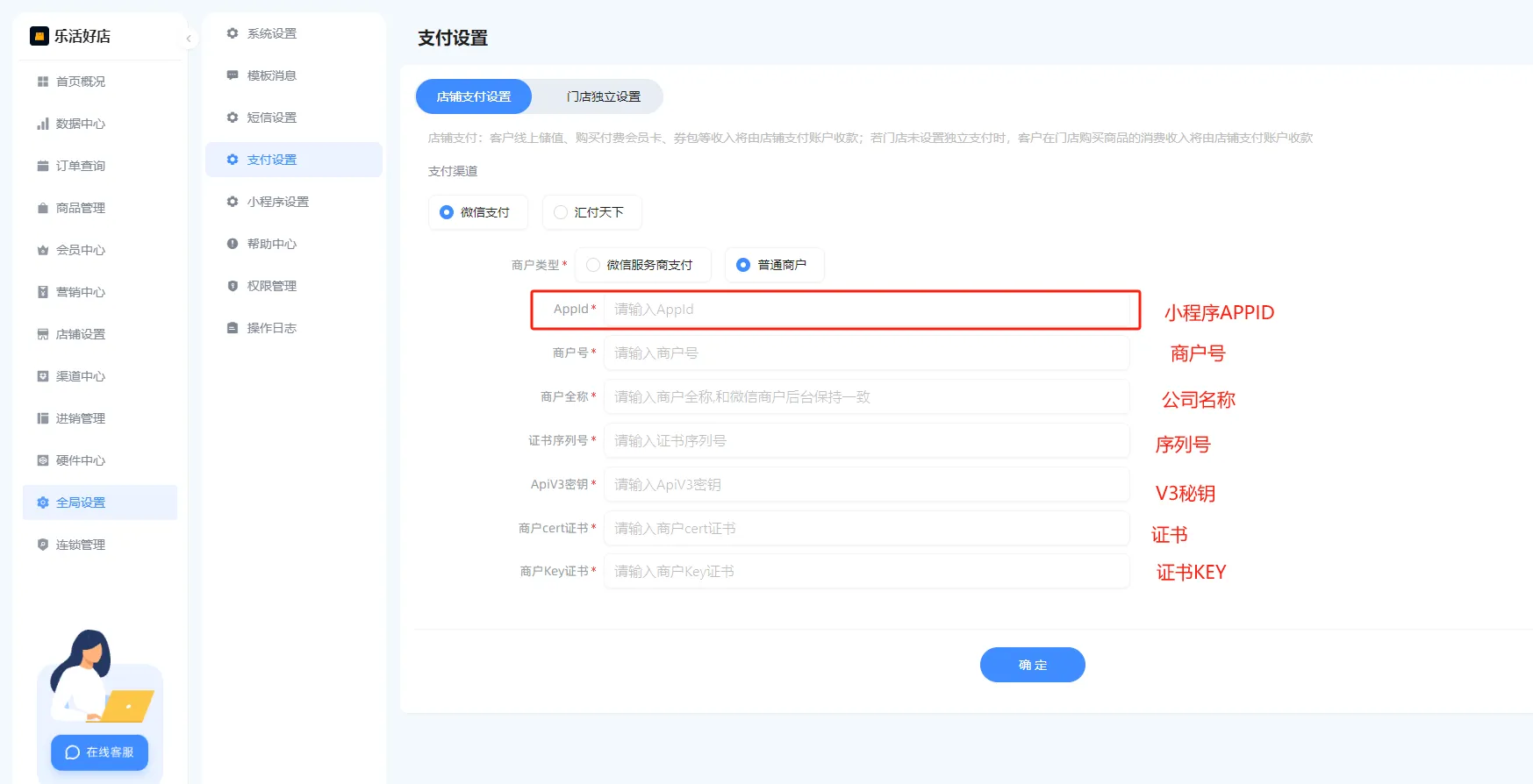Focus the 商户全称 input field
Image resolution: width=1533 pixels, height=784 pixels.
pyautogui.click(x=867, y=397)
